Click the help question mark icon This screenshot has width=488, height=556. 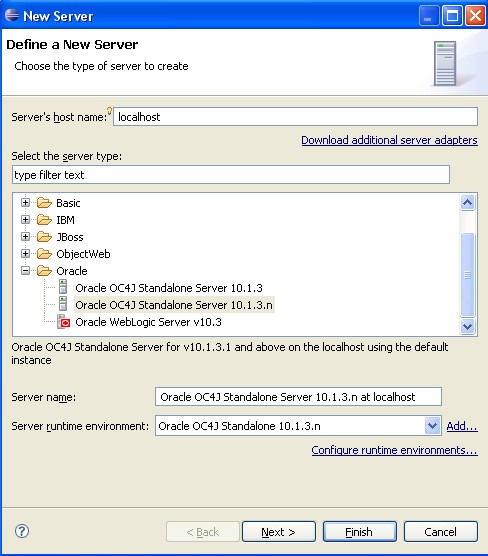point(22,531)
